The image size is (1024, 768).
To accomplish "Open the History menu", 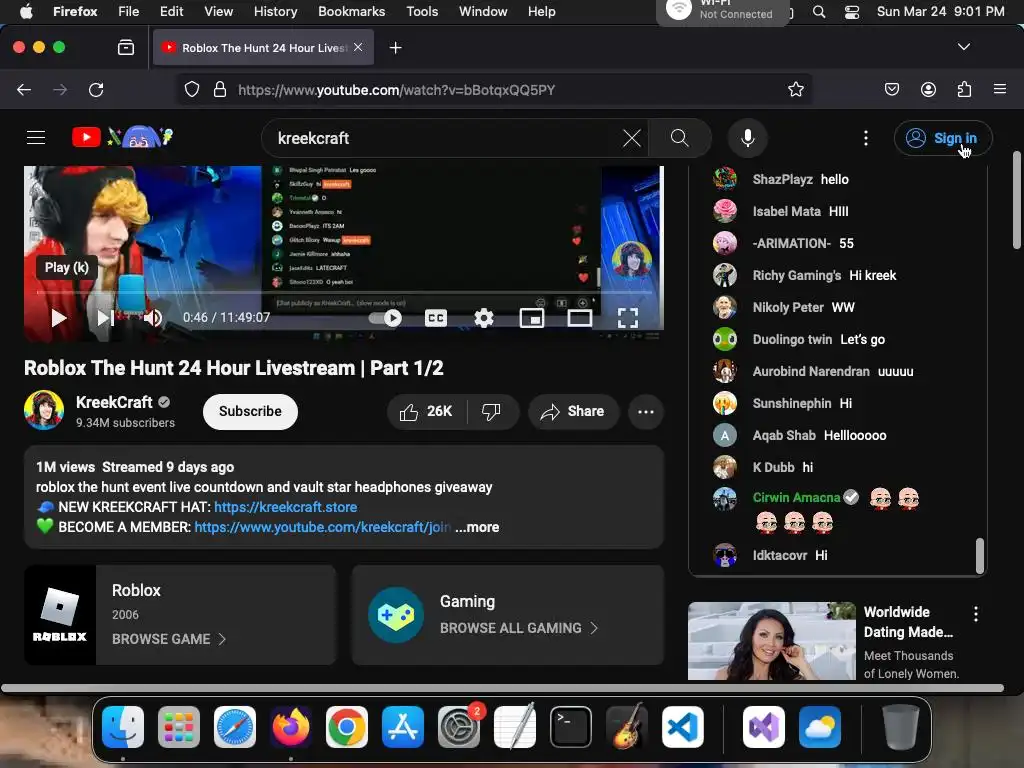I will (x=275, y=11).
